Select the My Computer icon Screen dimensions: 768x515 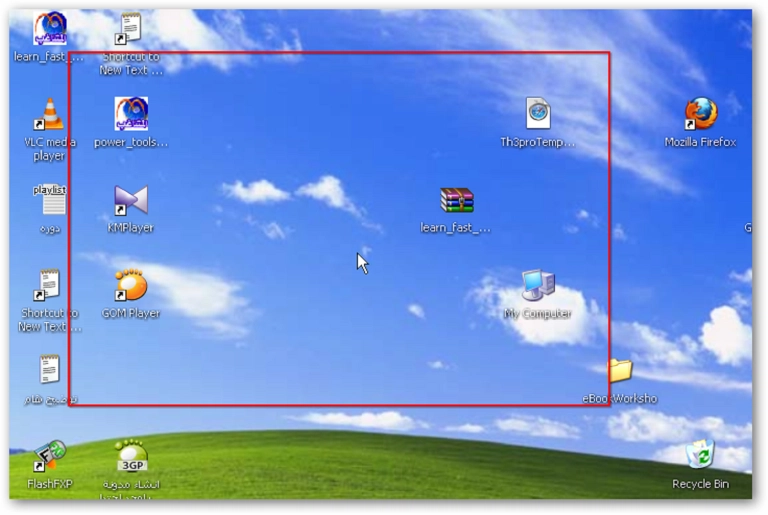(x=538, y=285)
